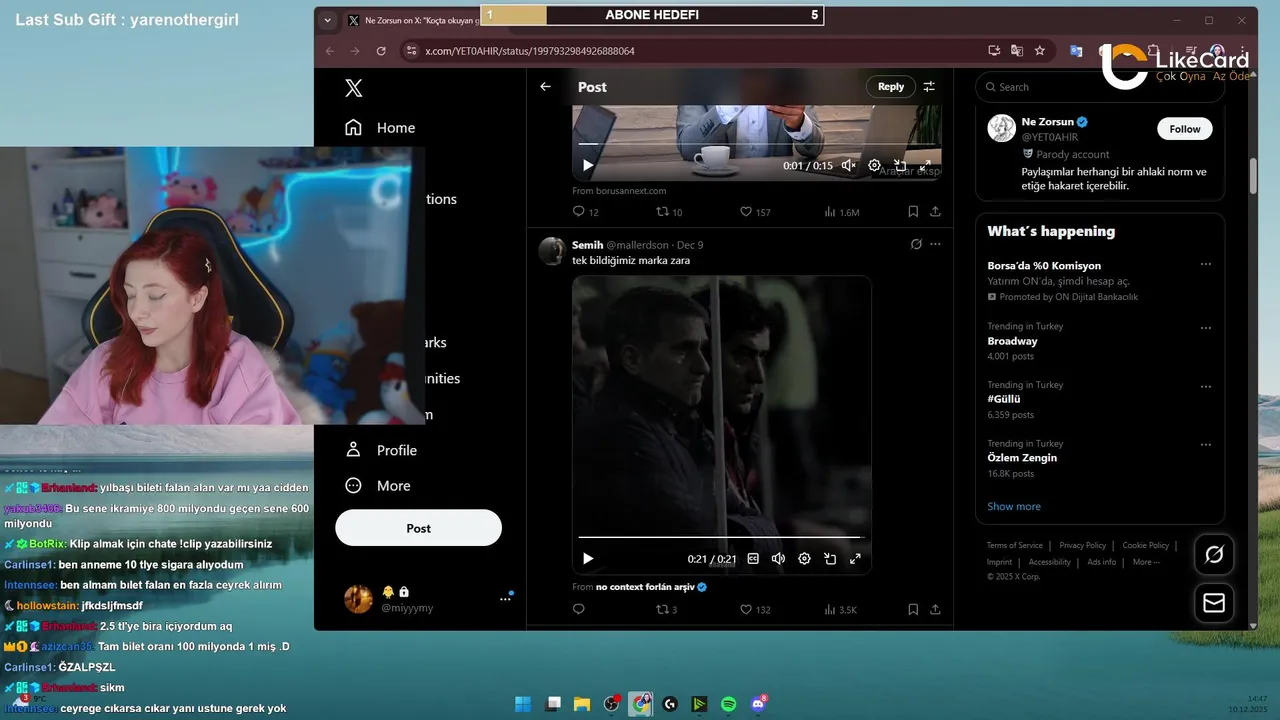Image resolution: width=1280 pixels, height=720 pixels.
Task: Go back using the Post header arrow
Action: [x=545, y=87]
